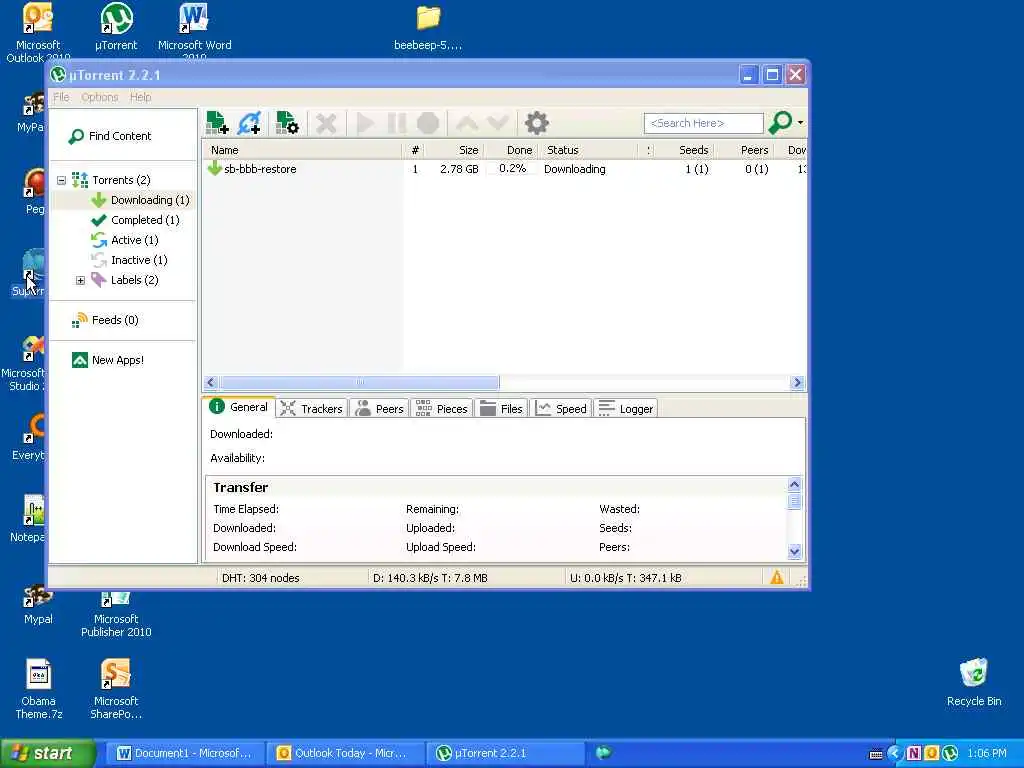
Task: Click the Add Torrent from URL icon
Action: [x=250, y=123]
